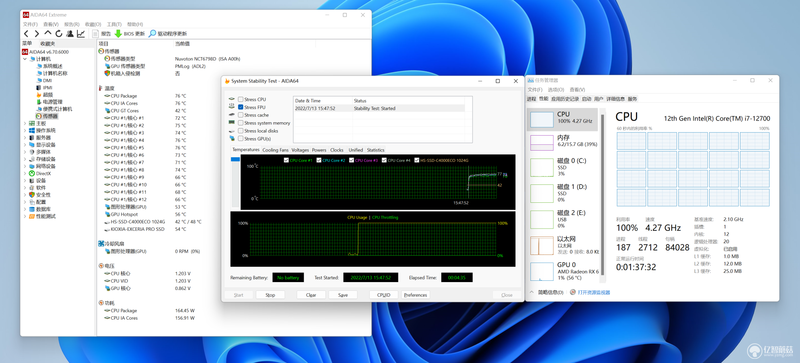Click the Clear button in stability test

click(311, 295)
